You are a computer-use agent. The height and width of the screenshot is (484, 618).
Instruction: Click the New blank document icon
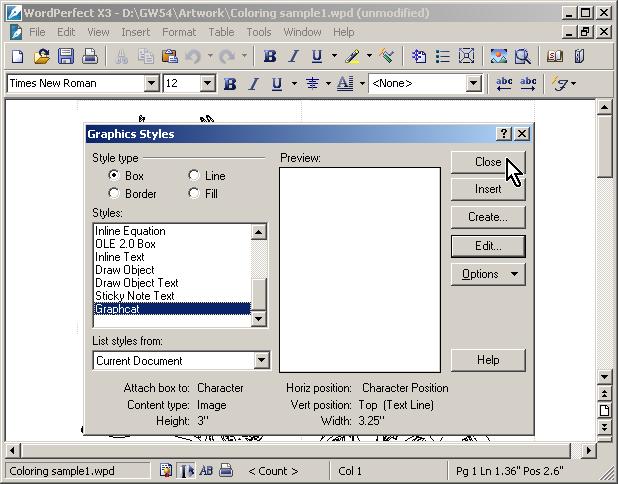pyautogui.click(x=17, y=56)
